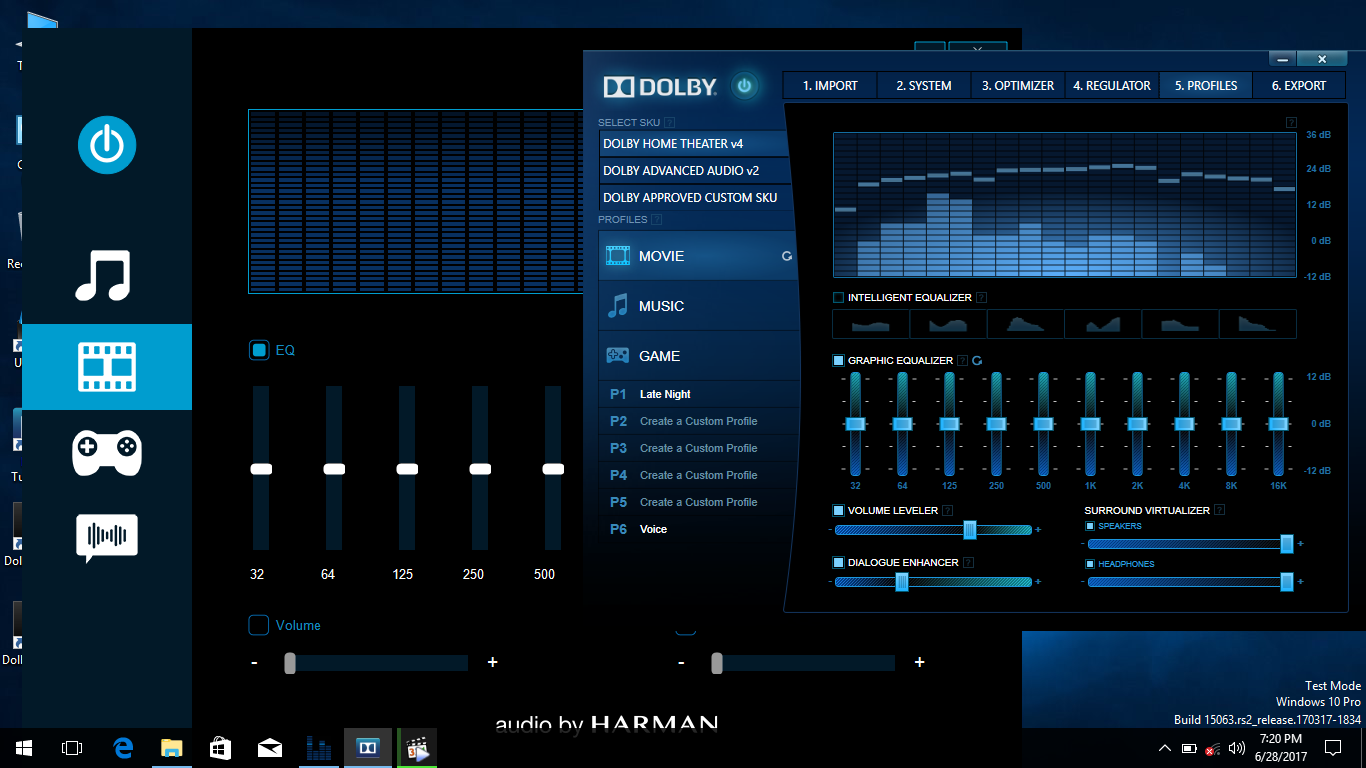The height and width of the screenshot is (768, 1366).
Task: Toggle the Dialogue Enhancer checkbox
Action: coord(838,562)
